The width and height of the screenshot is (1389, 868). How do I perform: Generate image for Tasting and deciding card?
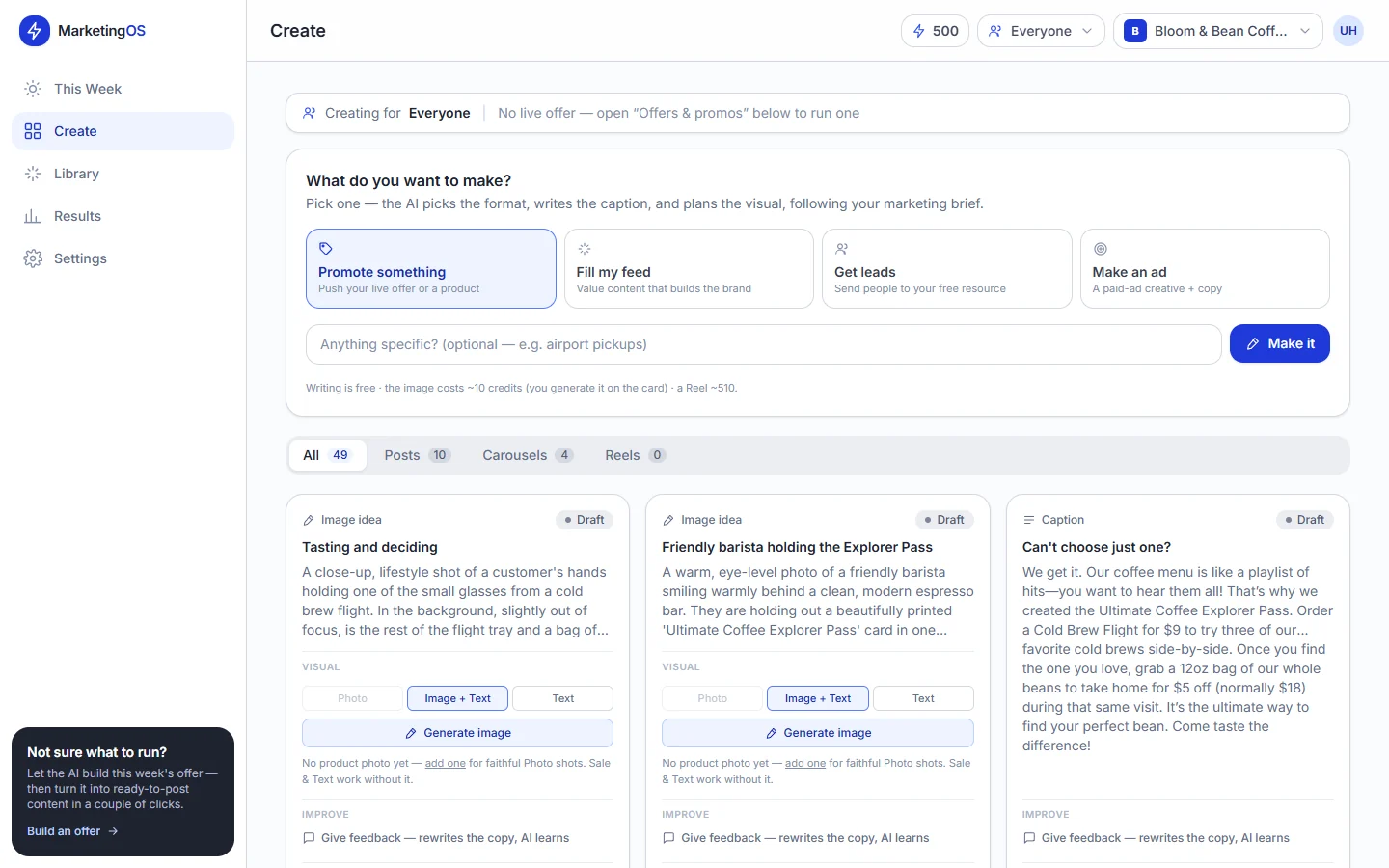click(458, 733)
